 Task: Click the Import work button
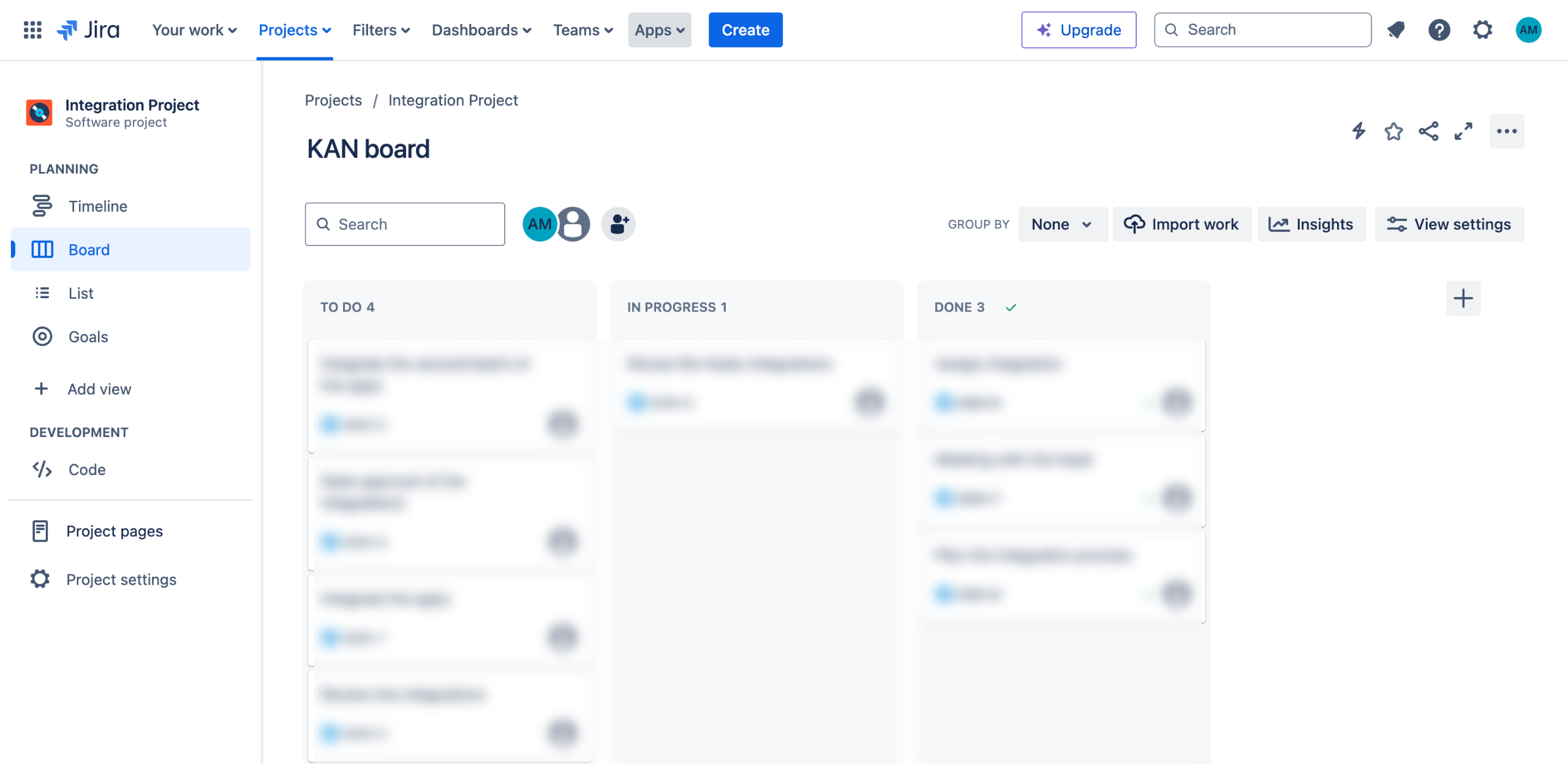click(1182, 224)
